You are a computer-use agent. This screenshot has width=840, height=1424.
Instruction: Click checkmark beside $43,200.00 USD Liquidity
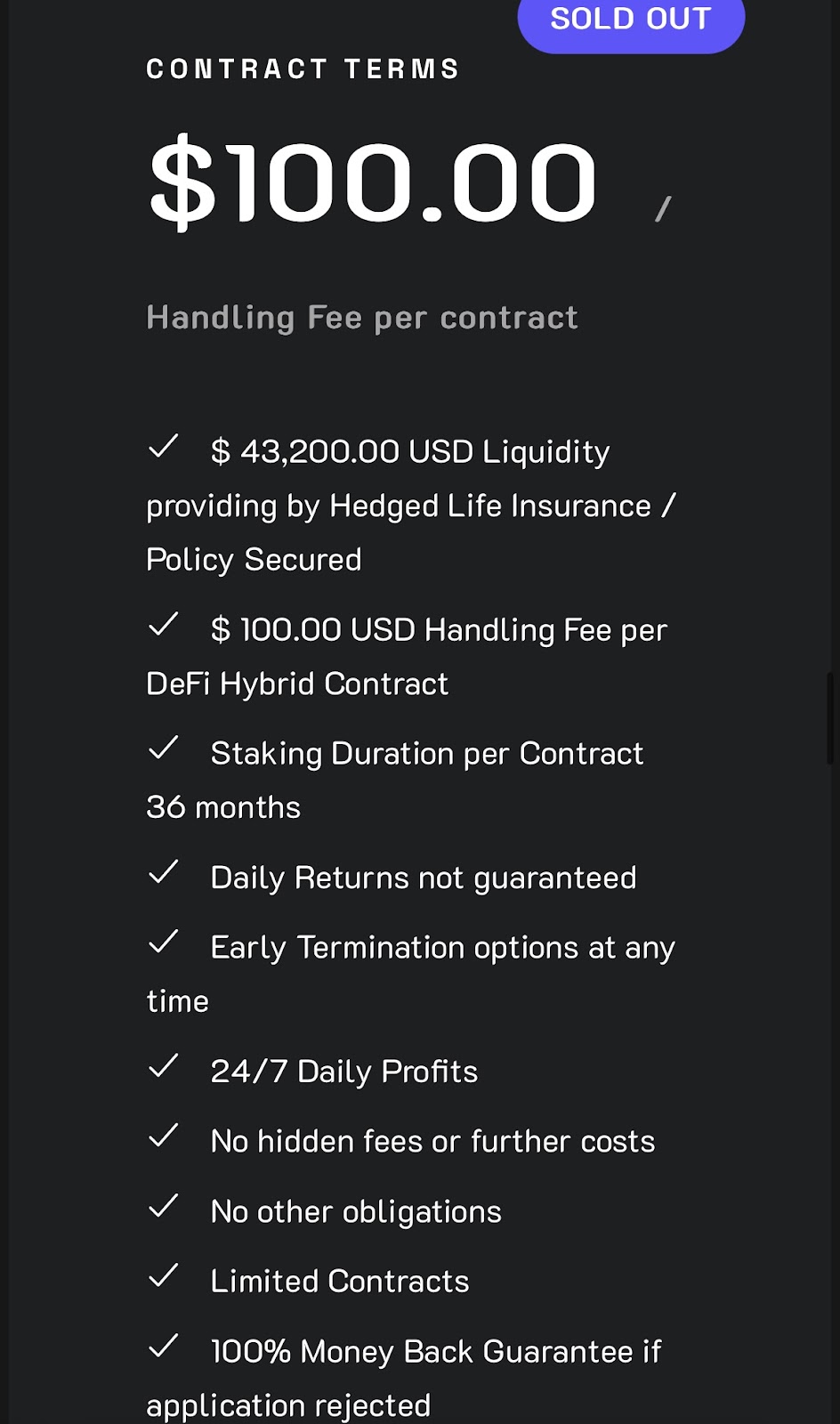(x=164, y=446)
